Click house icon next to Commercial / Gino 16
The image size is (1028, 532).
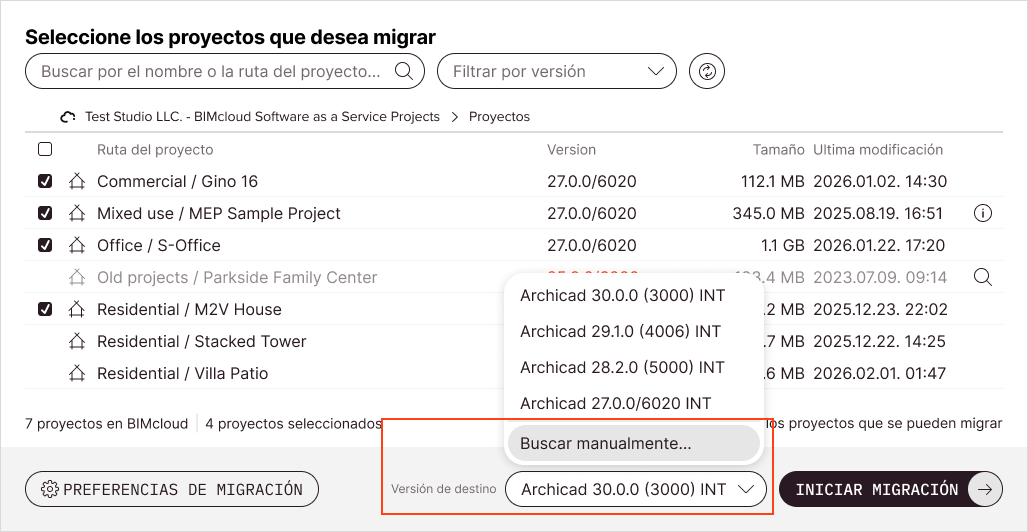tap(77, 181)
